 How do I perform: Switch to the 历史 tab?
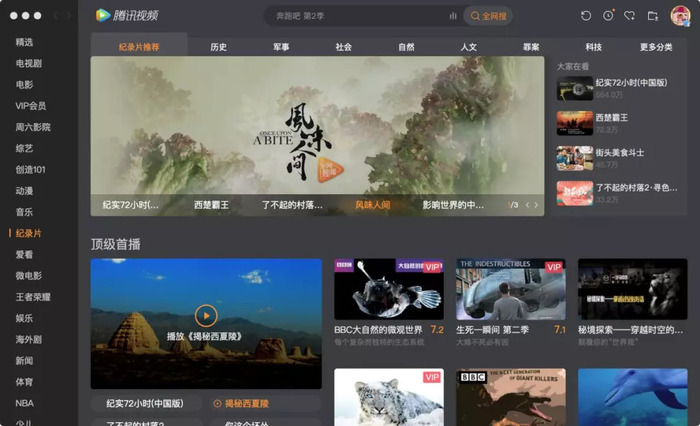[219, 47]
